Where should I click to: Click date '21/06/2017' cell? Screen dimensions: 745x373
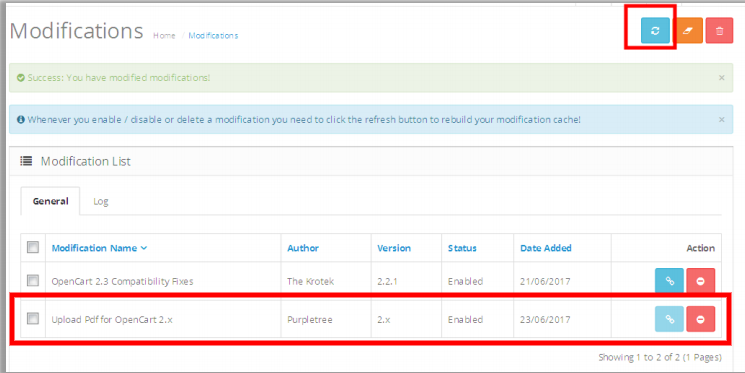[x=545, y=281]
